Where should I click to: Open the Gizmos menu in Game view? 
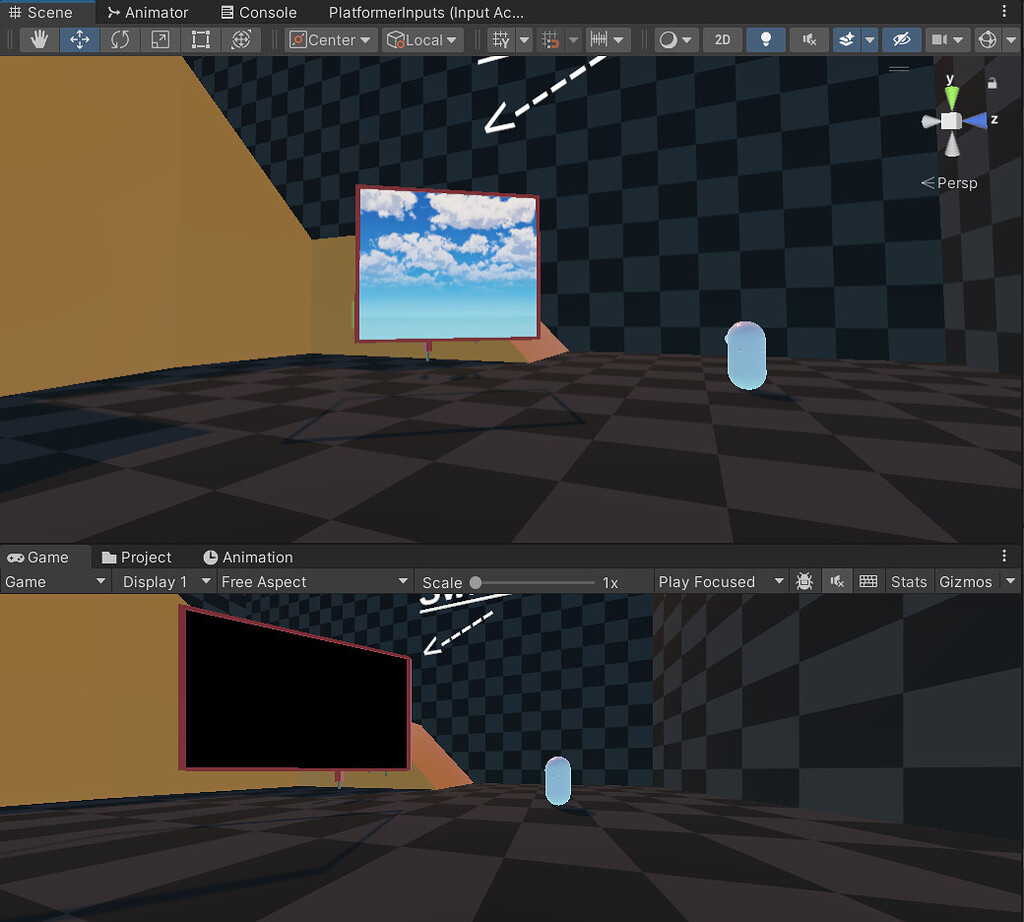pos(963,581)
